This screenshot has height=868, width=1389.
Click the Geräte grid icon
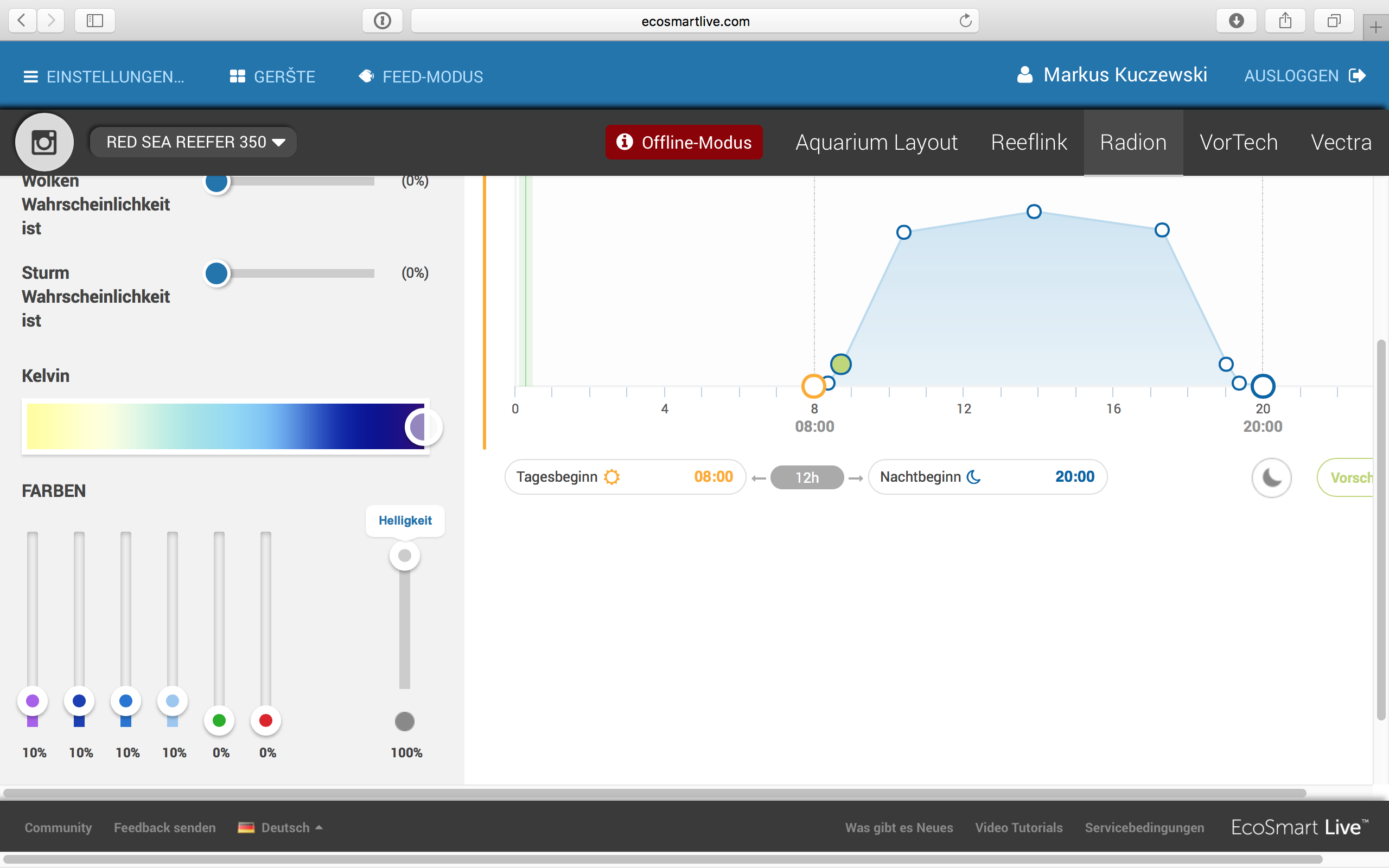pos(237,76)
